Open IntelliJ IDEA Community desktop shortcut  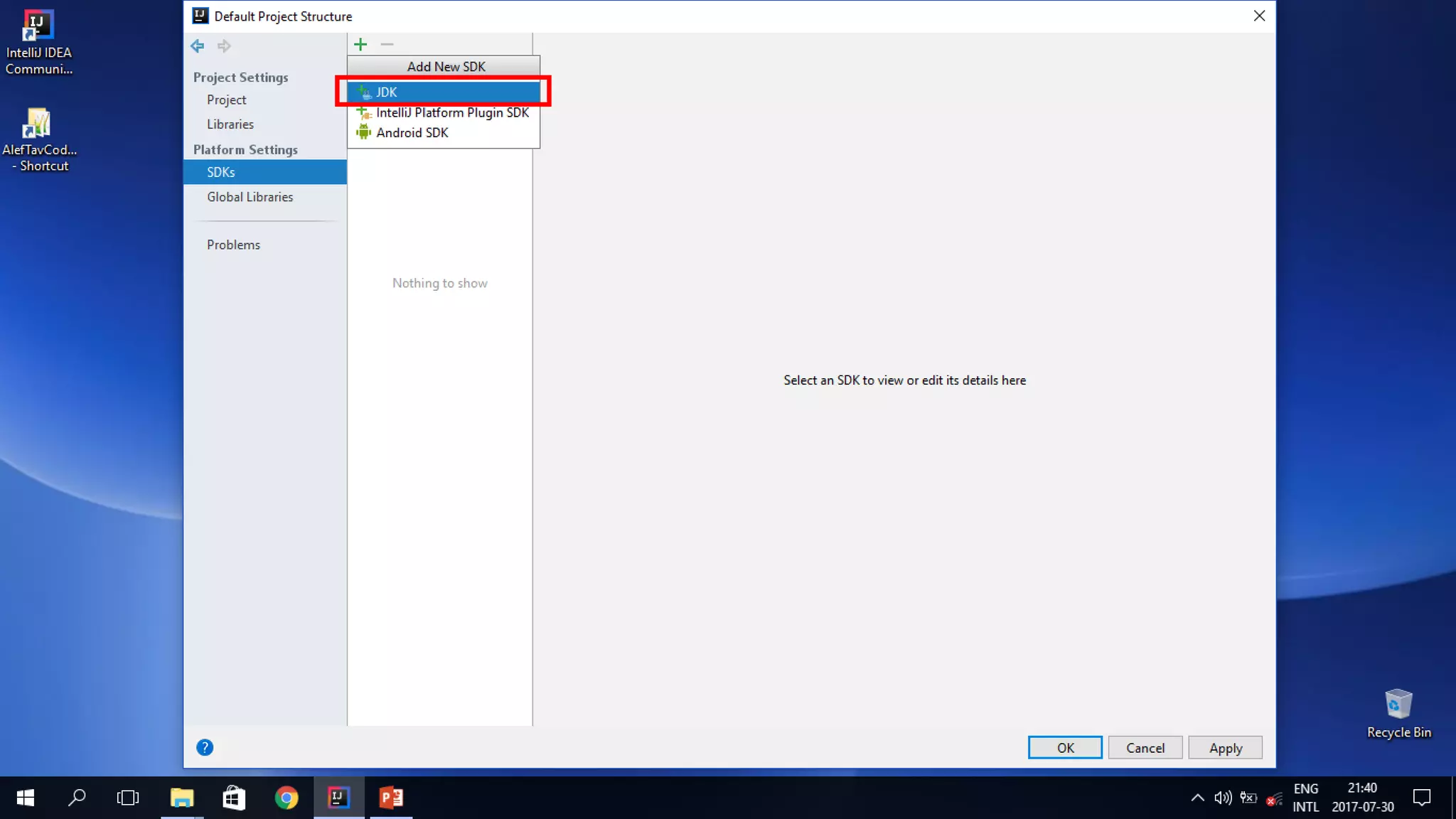click(38, 43)
